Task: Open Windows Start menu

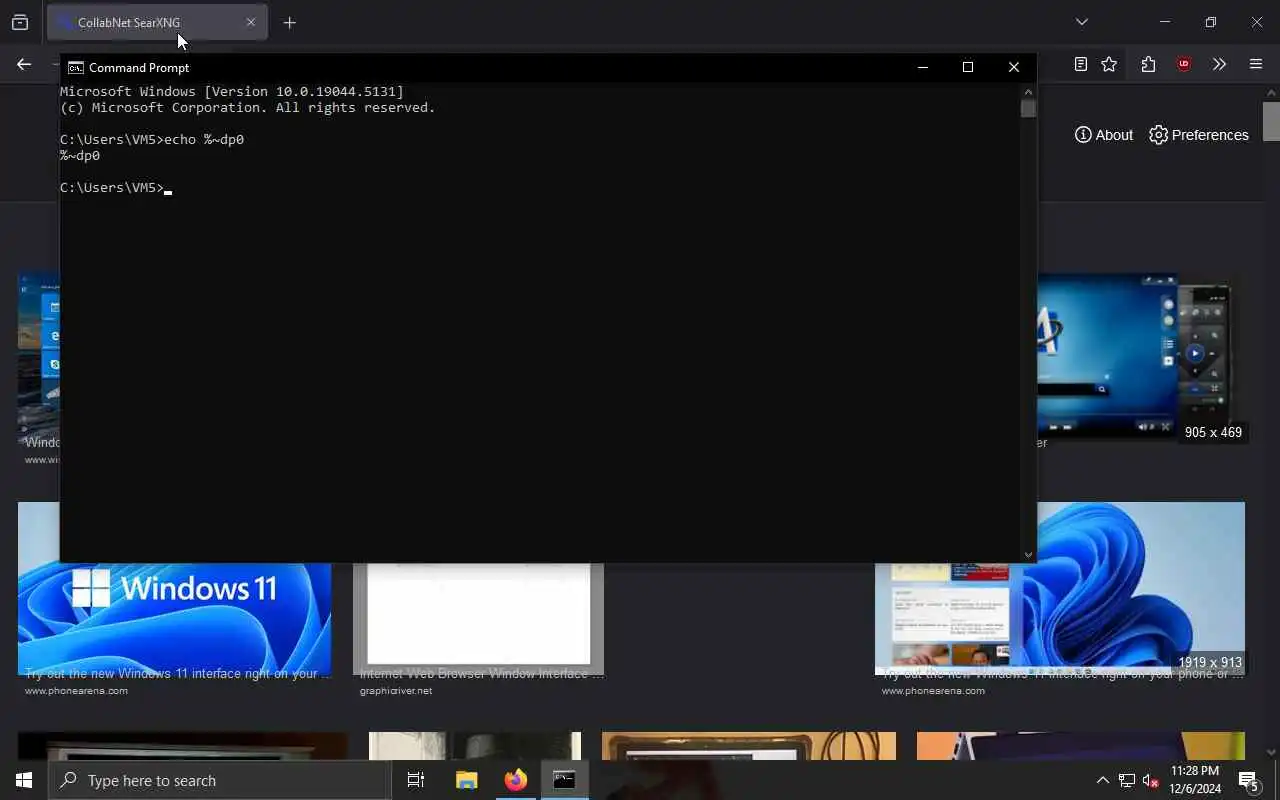Action: click(x=24, y=780)
